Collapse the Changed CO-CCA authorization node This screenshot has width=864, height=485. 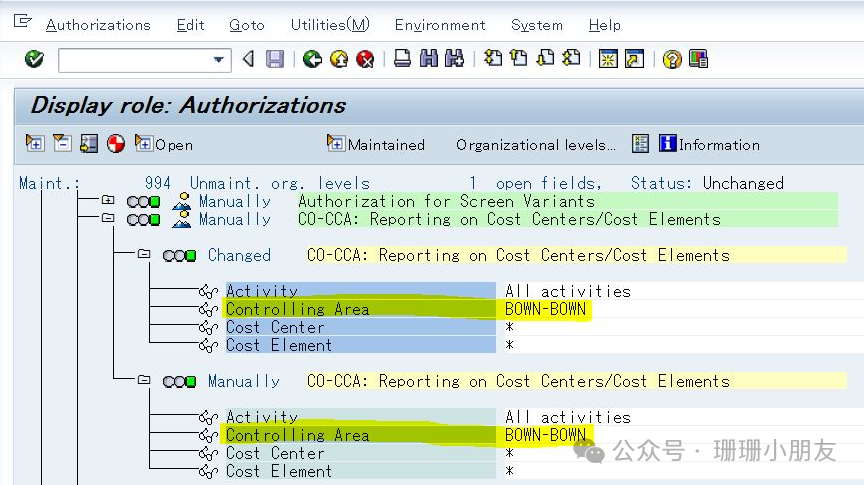click(143, 255)
